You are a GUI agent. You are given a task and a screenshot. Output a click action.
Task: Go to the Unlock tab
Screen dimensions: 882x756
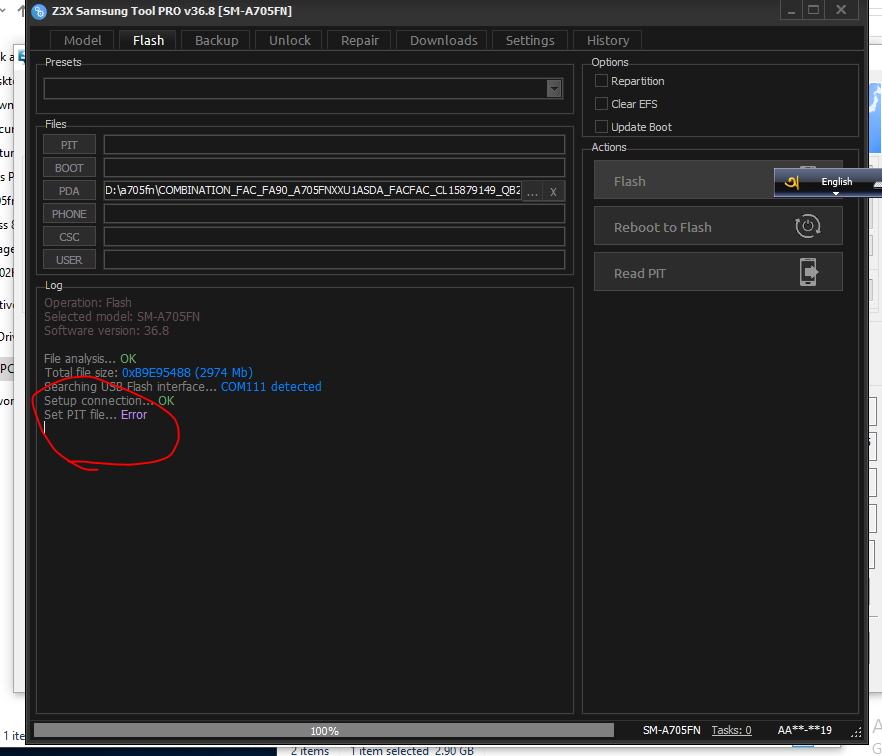(x=290, y=40)
